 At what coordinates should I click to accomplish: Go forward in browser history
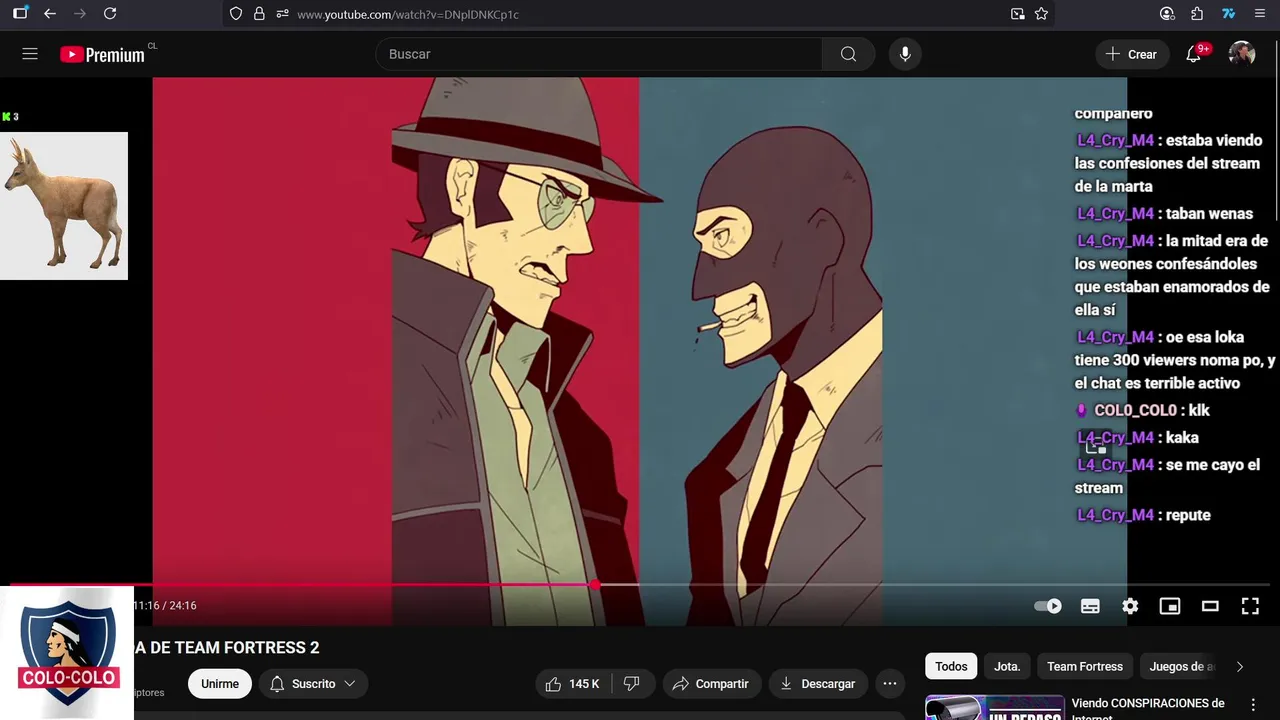pyautogui.click(x=80, y=14)
